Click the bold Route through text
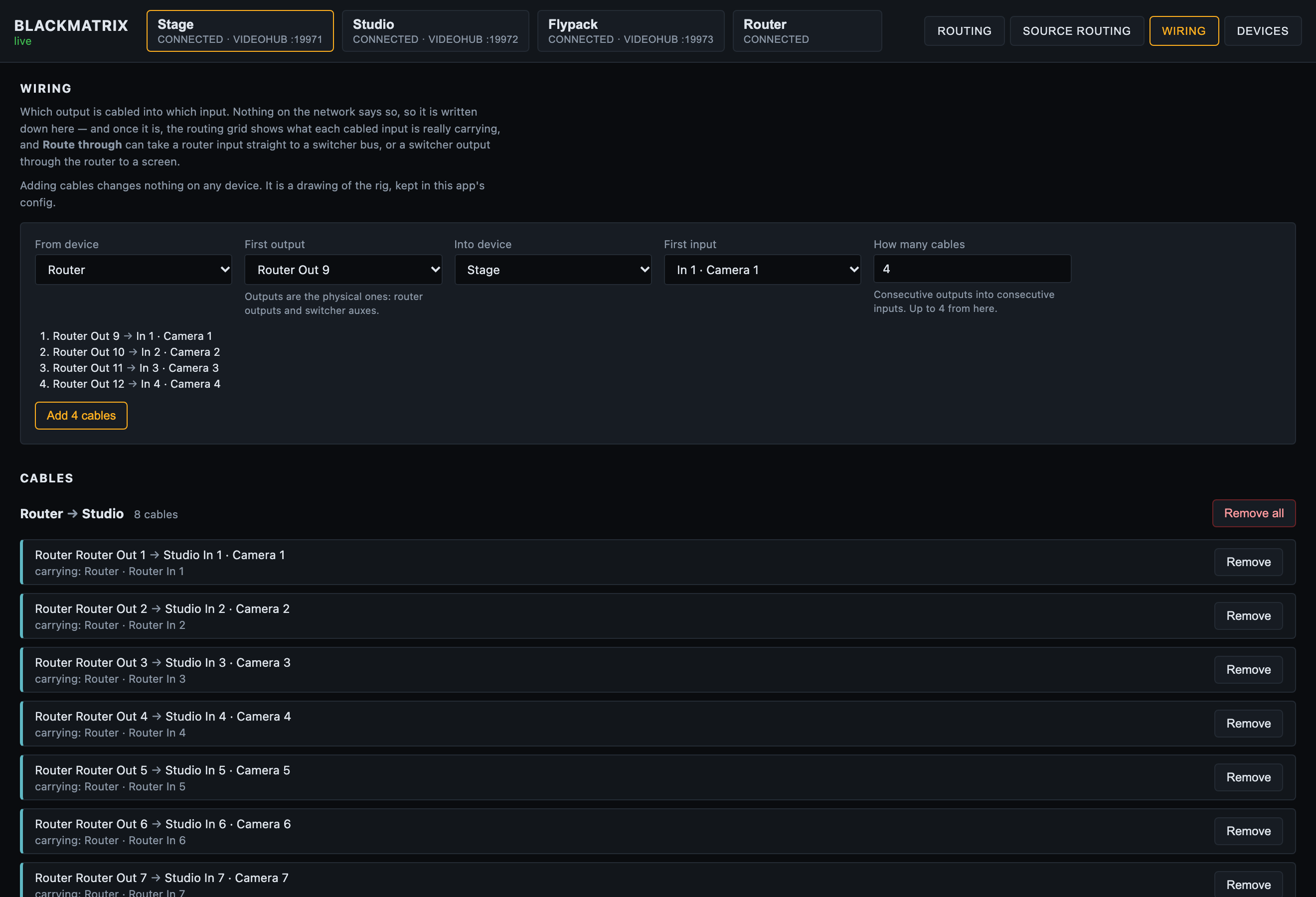The height and width of the screenshot is (897, 1316). click(x=82, y=145)
